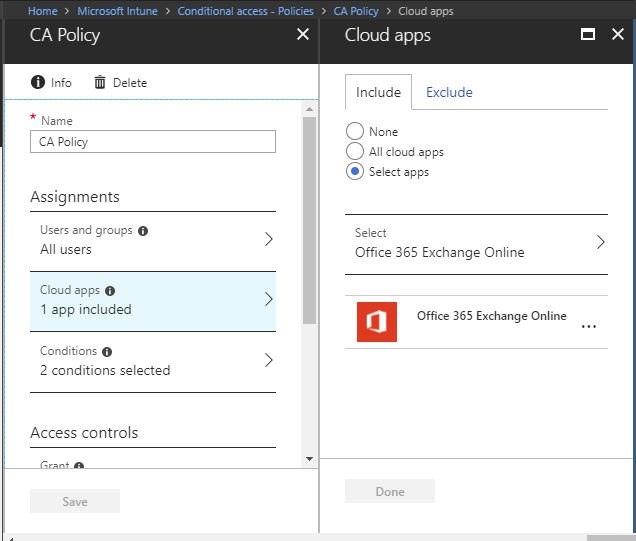Image resolution: width=636 pixels, height=541 pixels.
Task: Open ellipsis menu for Office 365 Exchange Online
Action: point(589,326)
